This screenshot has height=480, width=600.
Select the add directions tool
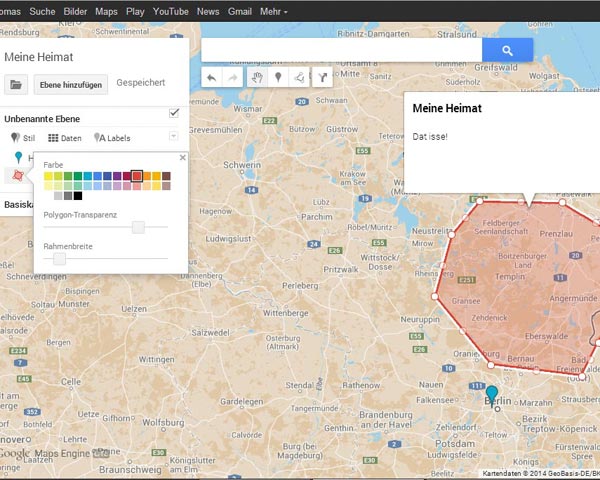(x=322, y=78)
